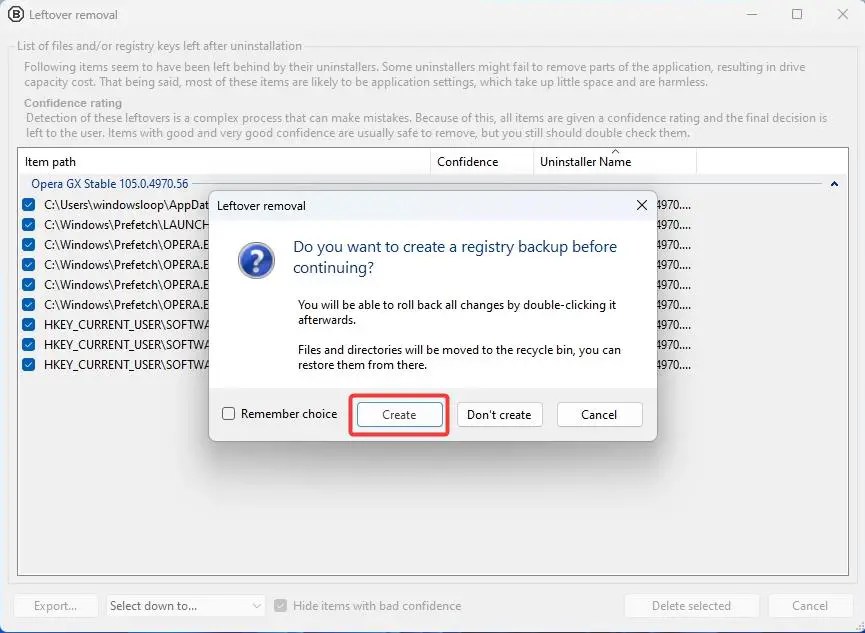The height and width of the screenshot is (633, 865).
Task: Collapse the Opera GX Stable group
Action: pyautogui.click(x=834, y=184)
